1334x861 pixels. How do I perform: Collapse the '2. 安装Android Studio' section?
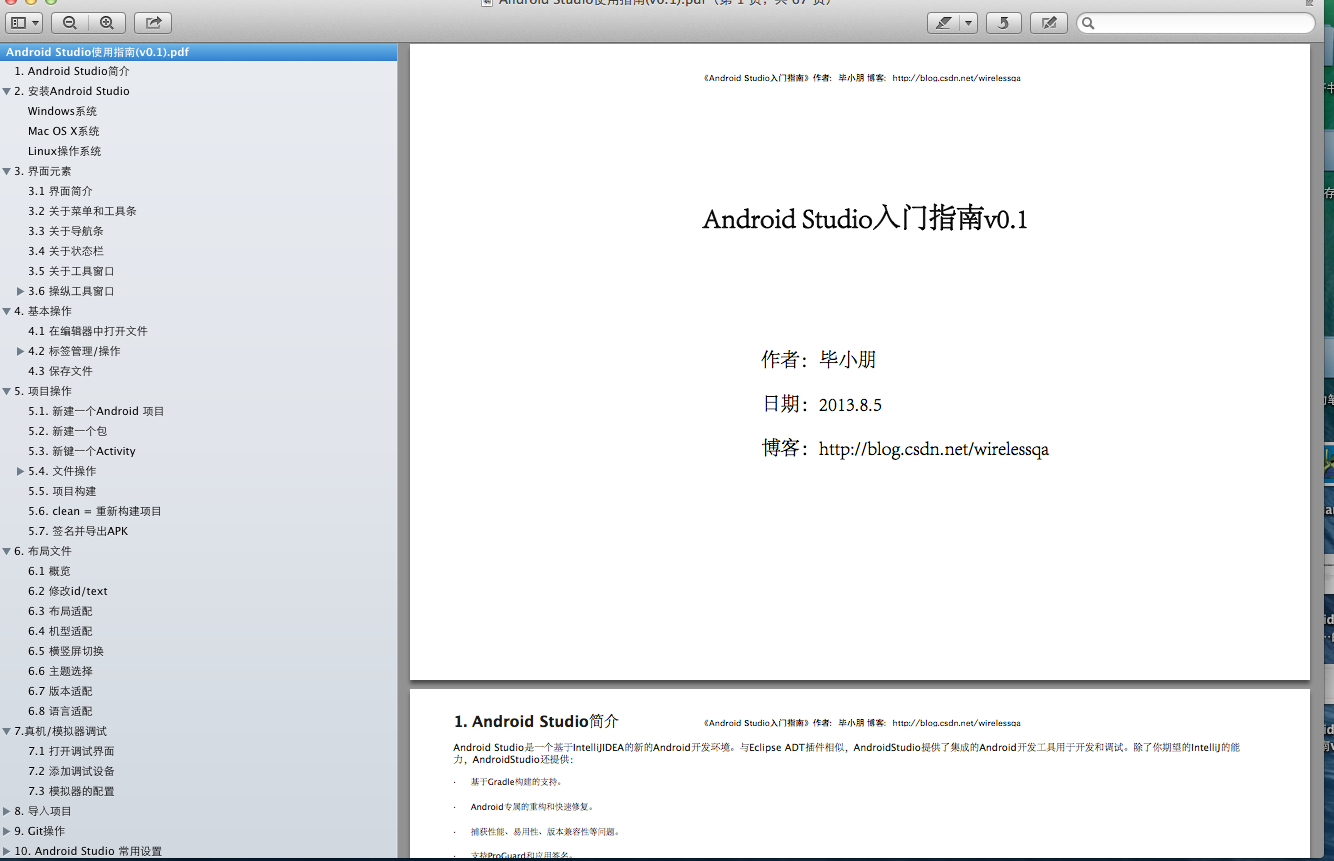[x=8, y=91]
